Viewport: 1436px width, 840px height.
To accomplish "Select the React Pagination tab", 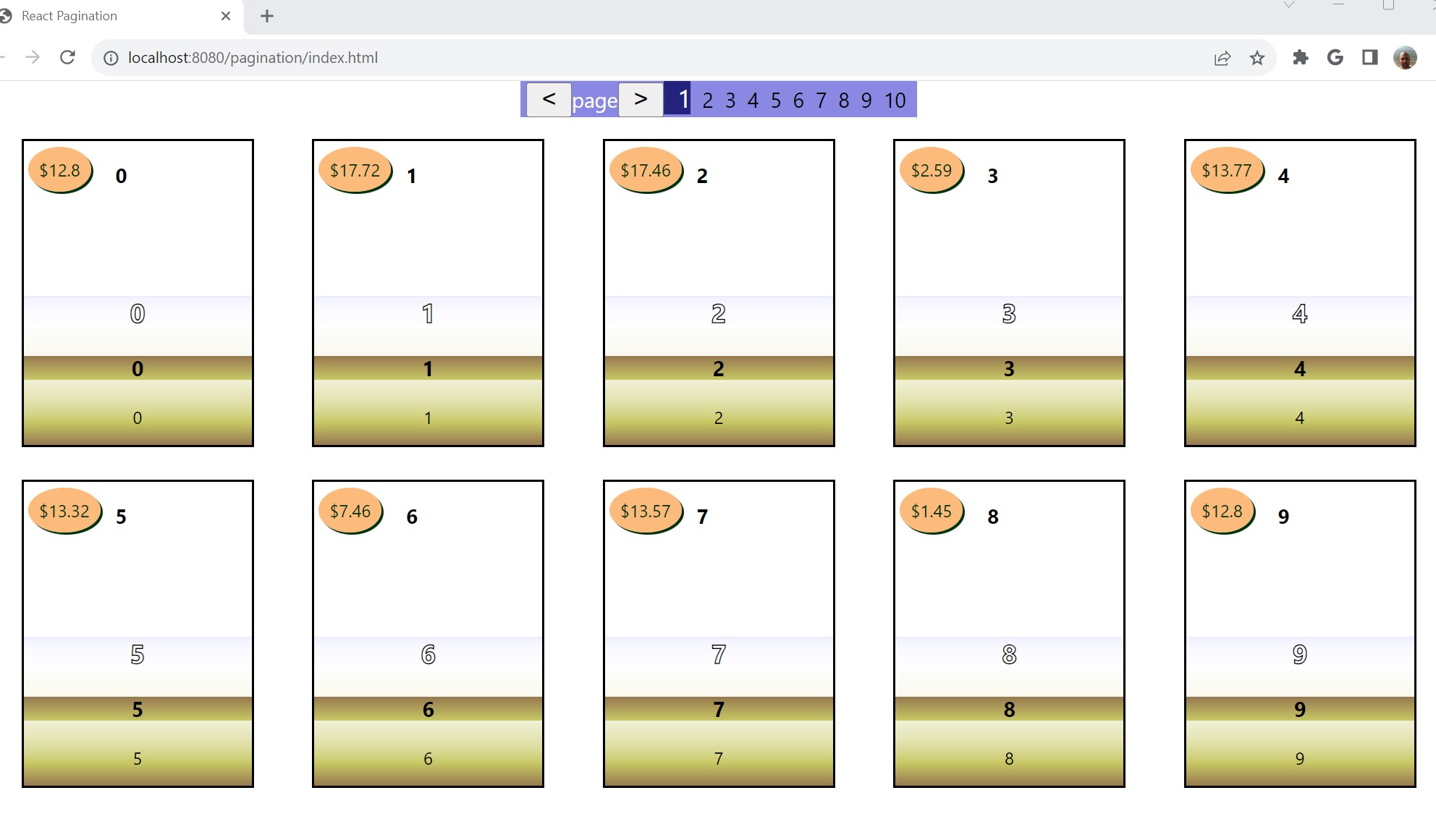I will click(119, 16).
